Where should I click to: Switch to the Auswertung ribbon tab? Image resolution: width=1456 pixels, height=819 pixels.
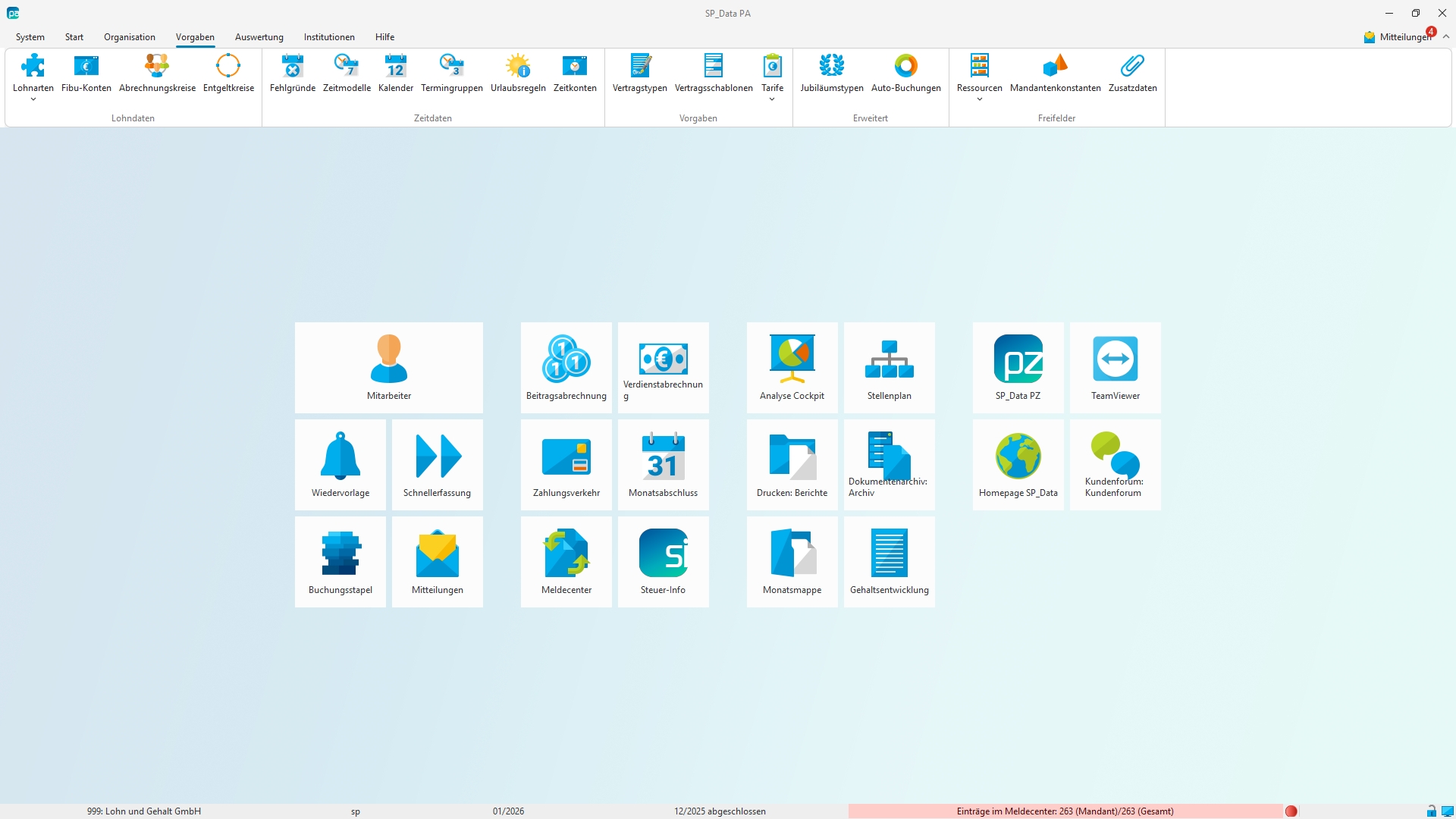[x=259, y=37]
